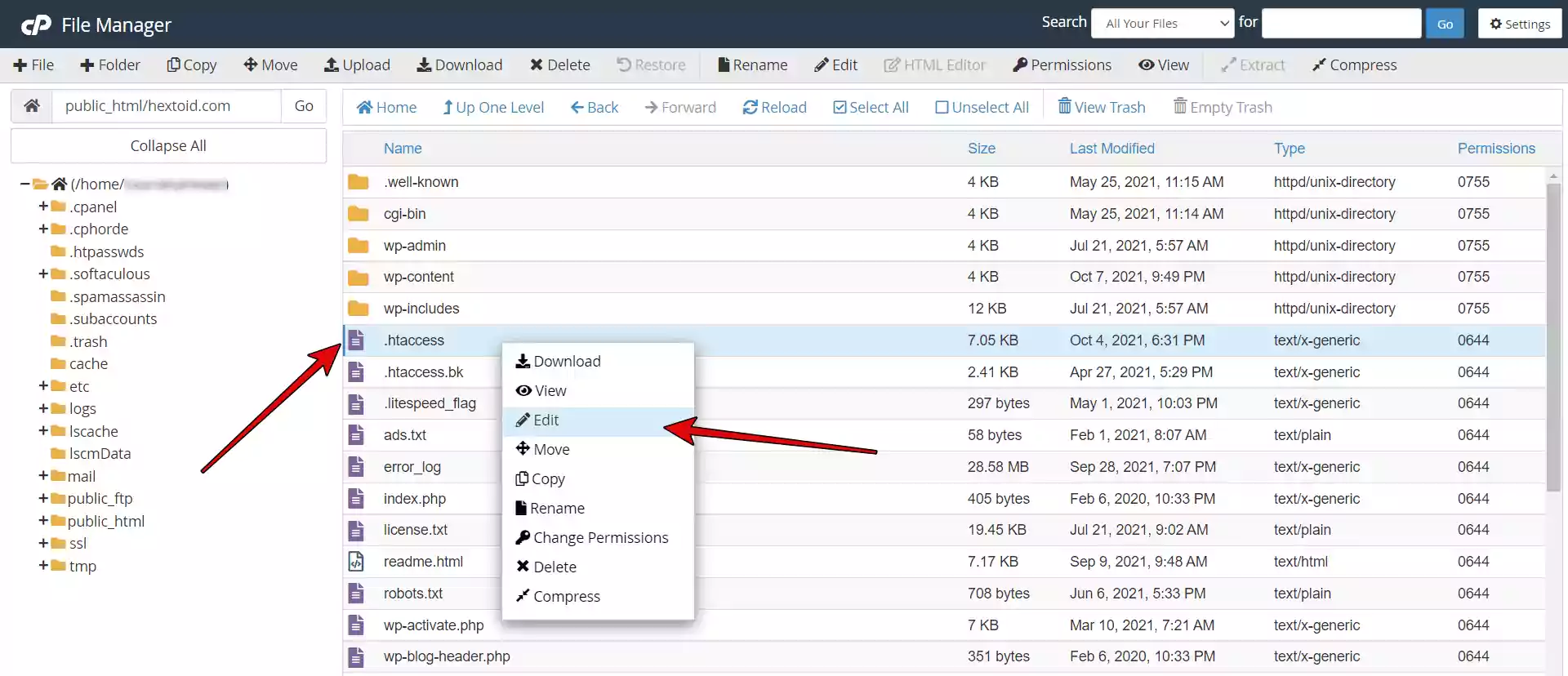
Task: Choose Edit in the context menu
Action: [x=598, y=420]
